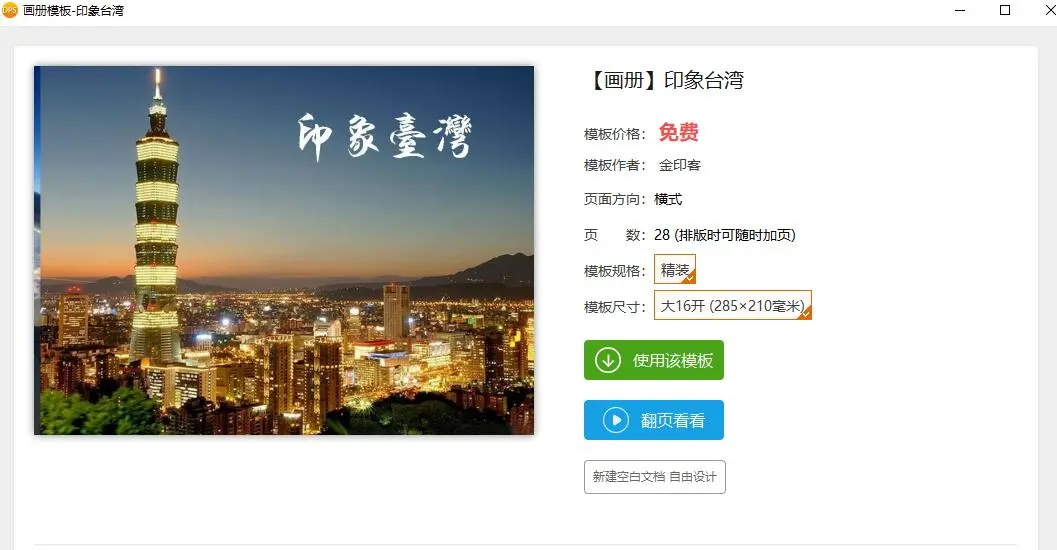1057x550 pixels.
Task: Click the heading 【画册】印象台湾
Action: point(664,80)
